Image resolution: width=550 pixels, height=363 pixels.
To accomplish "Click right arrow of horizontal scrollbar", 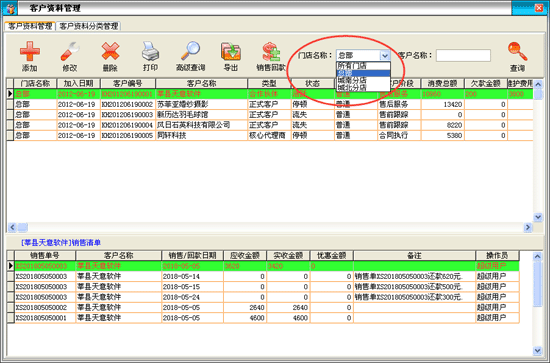I will point(528,227).
